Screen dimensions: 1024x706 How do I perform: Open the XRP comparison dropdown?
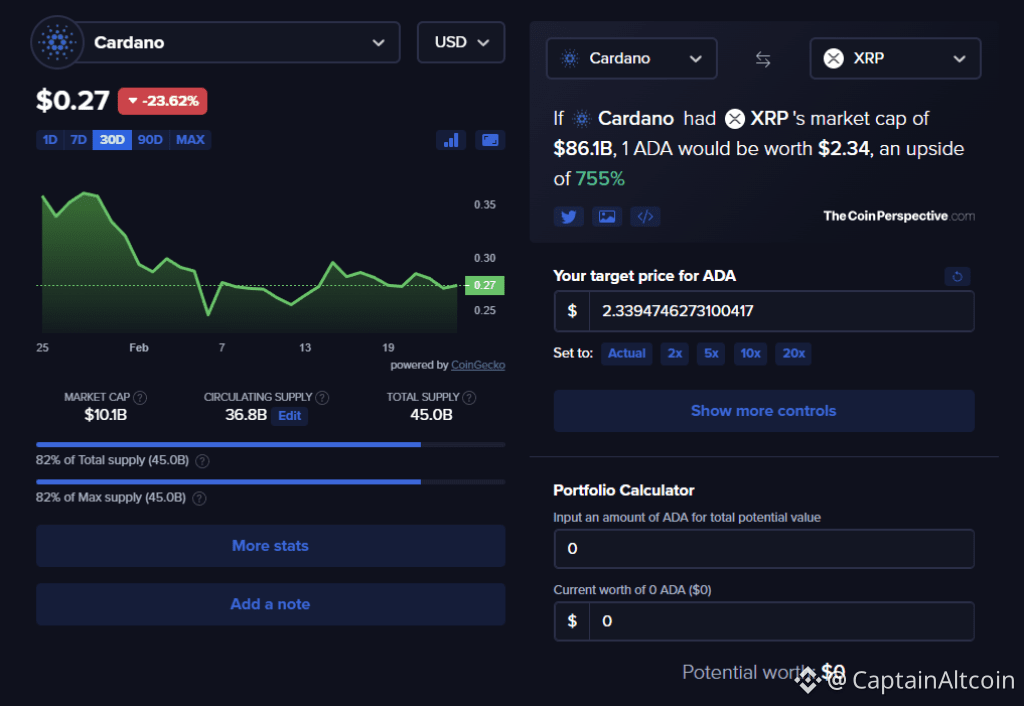click(895, 59)
